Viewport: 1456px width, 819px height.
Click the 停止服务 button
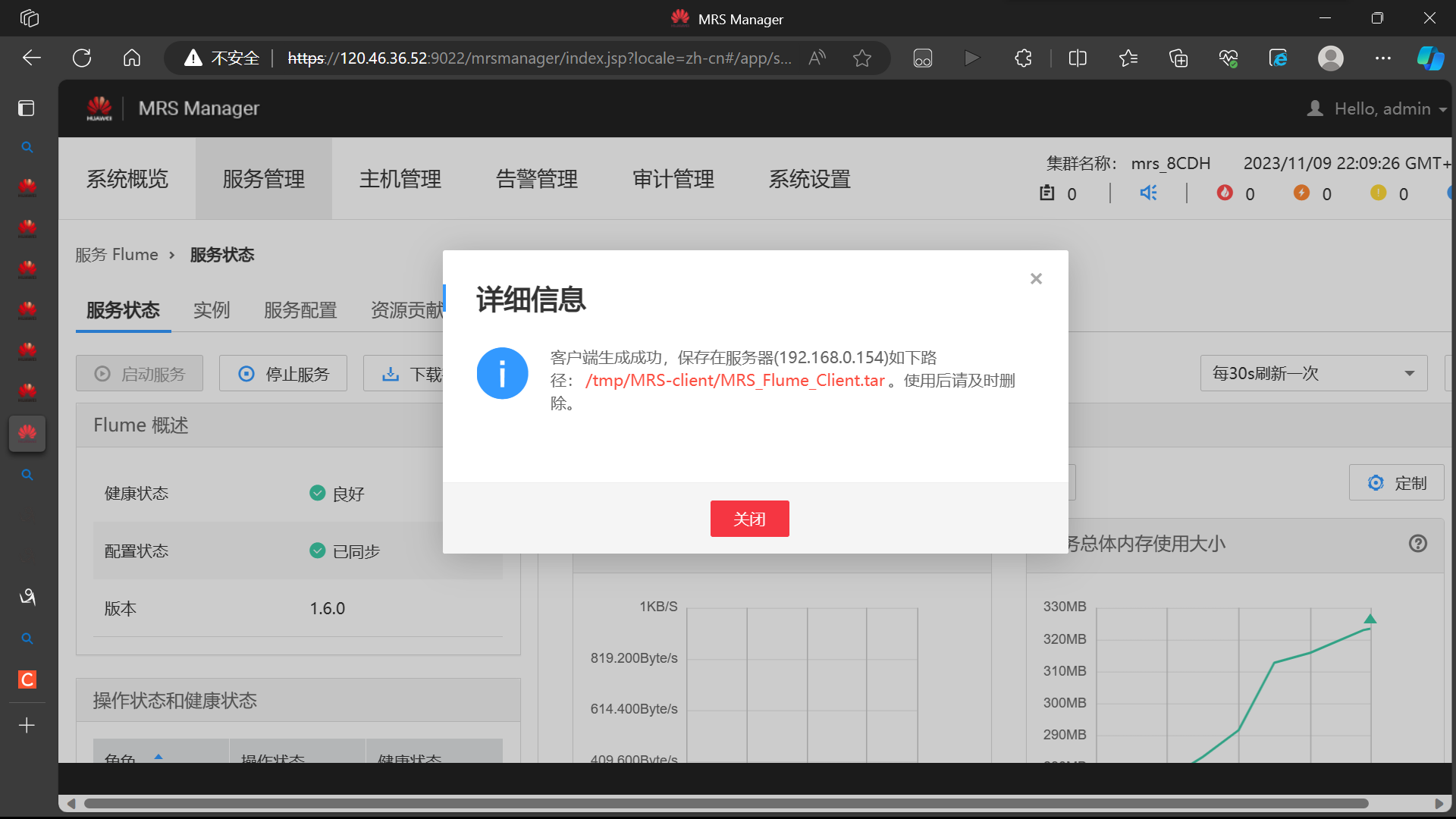pos(284,374)
